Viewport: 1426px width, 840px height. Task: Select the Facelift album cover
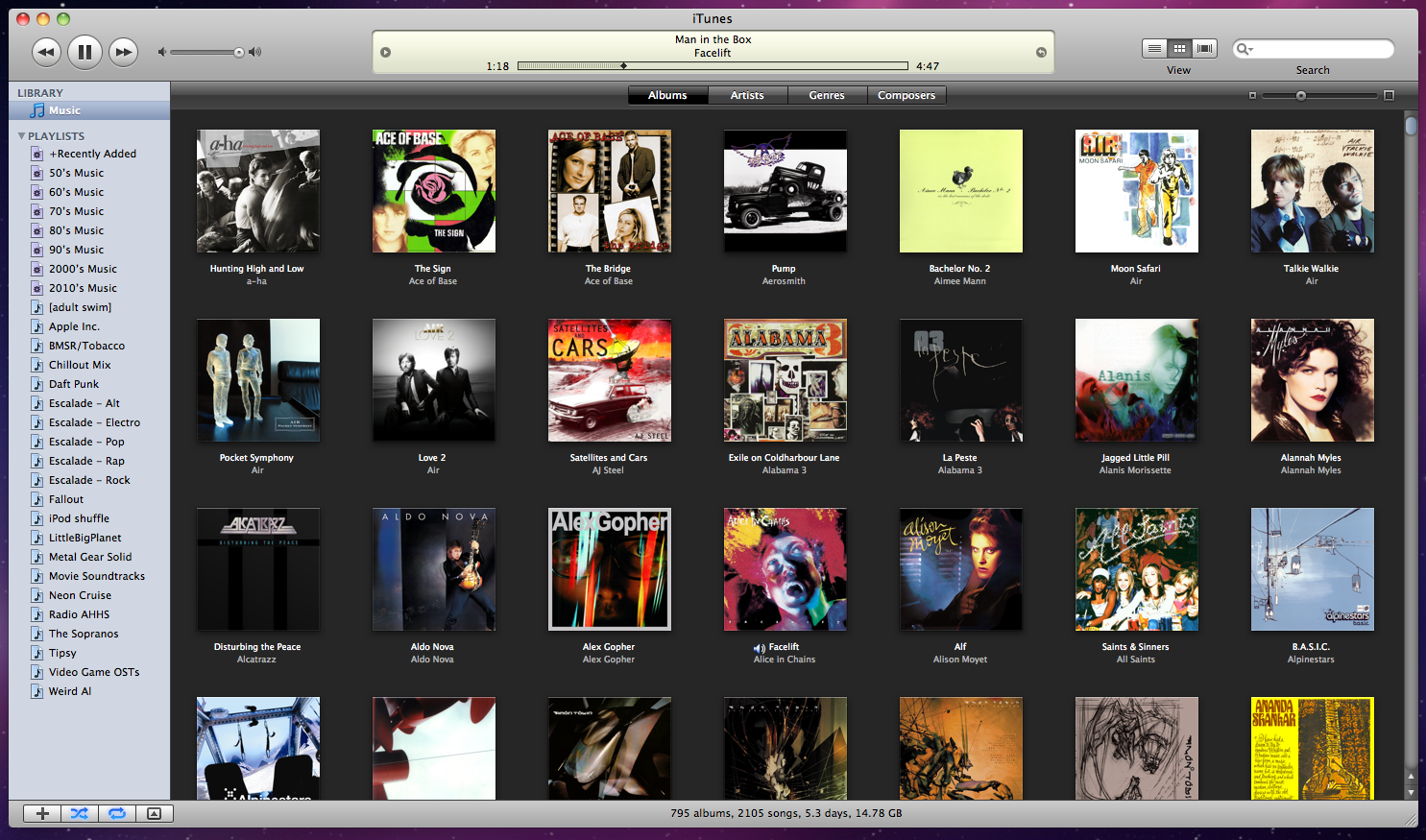pos(785,569)
